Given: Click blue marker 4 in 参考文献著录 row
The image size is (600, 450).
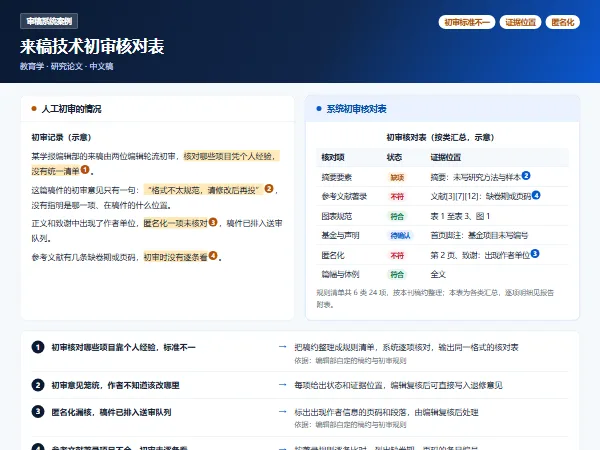Looking at the screenshot, I should 536,195.
